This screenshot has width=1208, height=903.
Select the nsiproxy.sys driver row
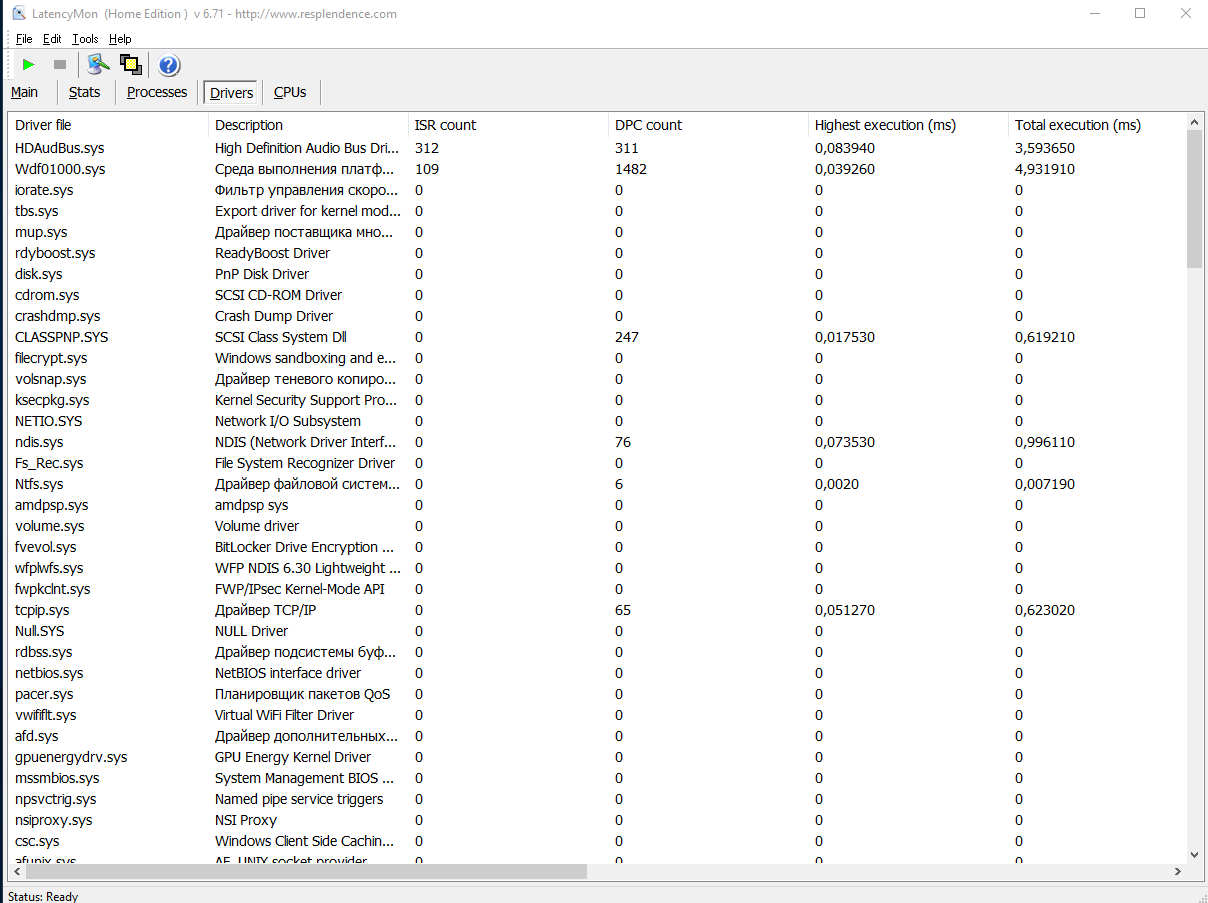click(597, 820)
